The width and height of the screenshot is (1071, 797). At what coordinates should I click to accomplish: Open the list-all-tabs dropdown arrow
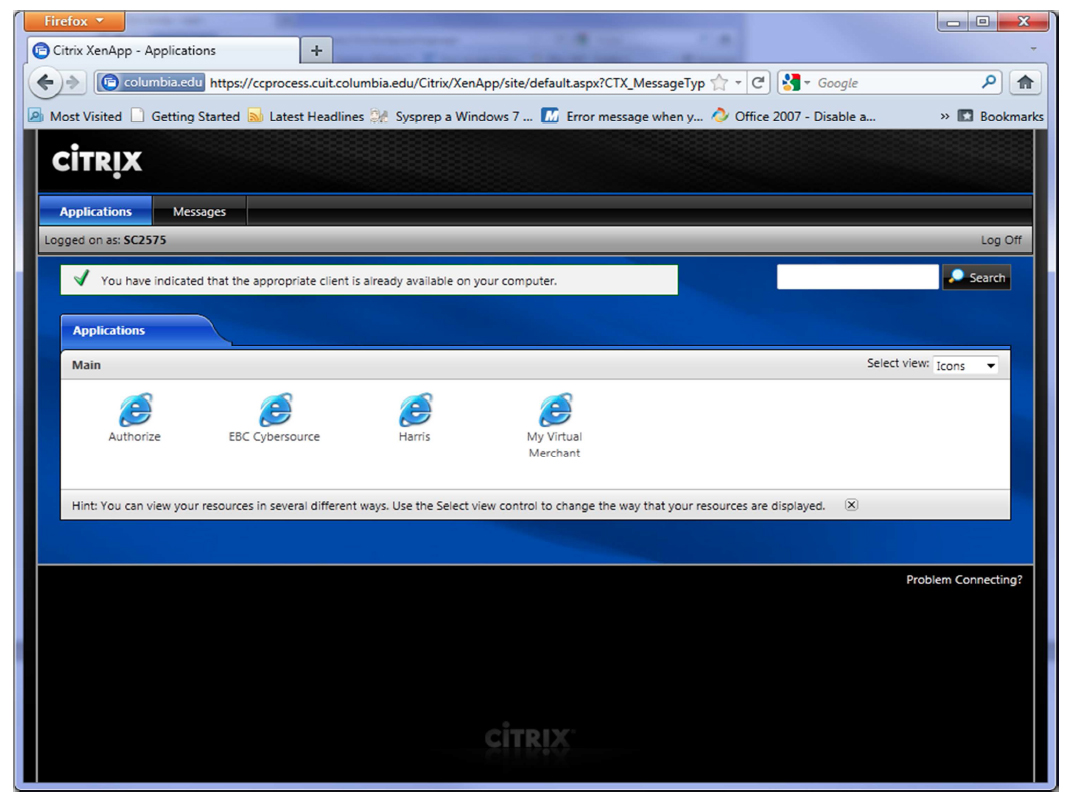coord(1033,49)
